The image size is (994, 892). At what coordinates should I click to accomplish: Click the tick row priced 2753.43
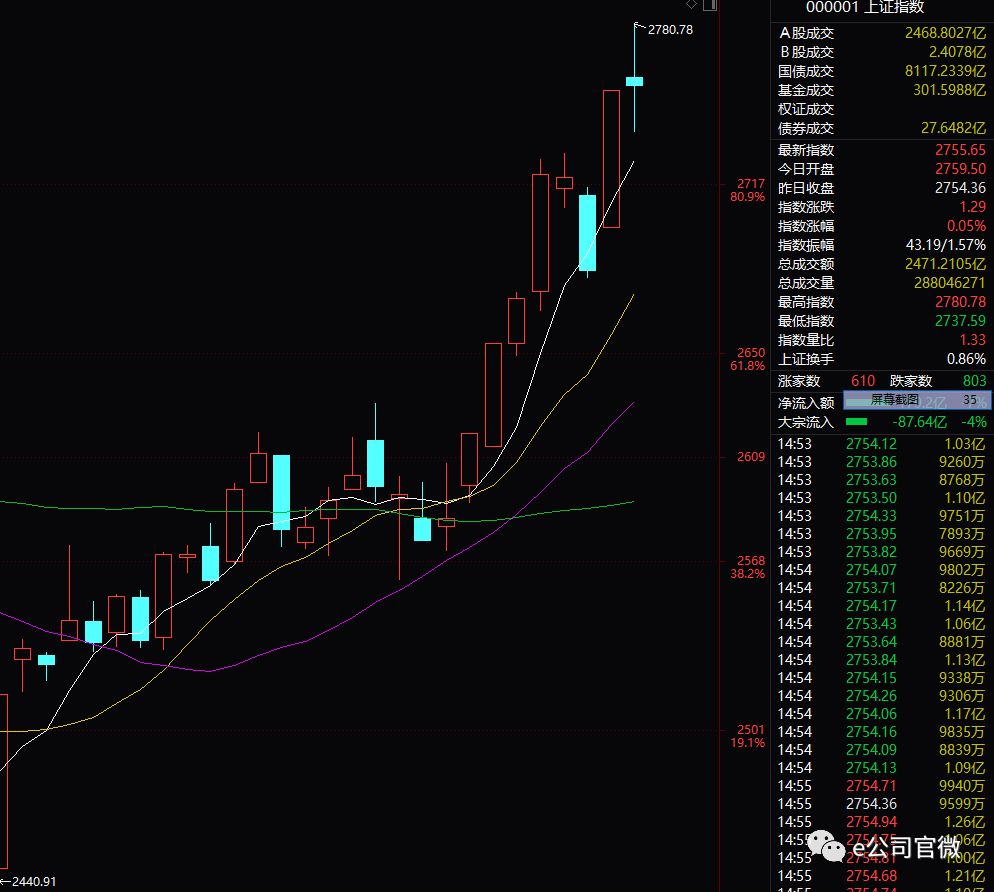point(881,624)
